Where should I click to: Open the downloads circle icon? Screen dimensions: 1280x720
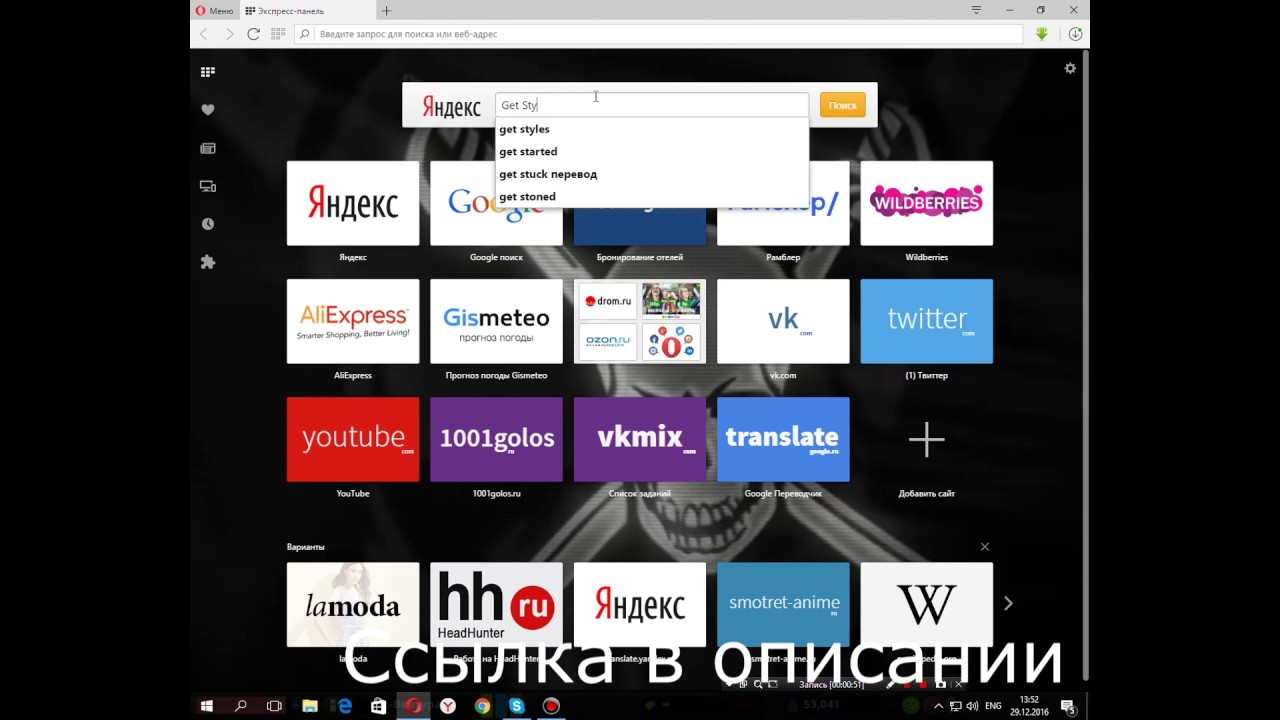tap(1075, 34)
